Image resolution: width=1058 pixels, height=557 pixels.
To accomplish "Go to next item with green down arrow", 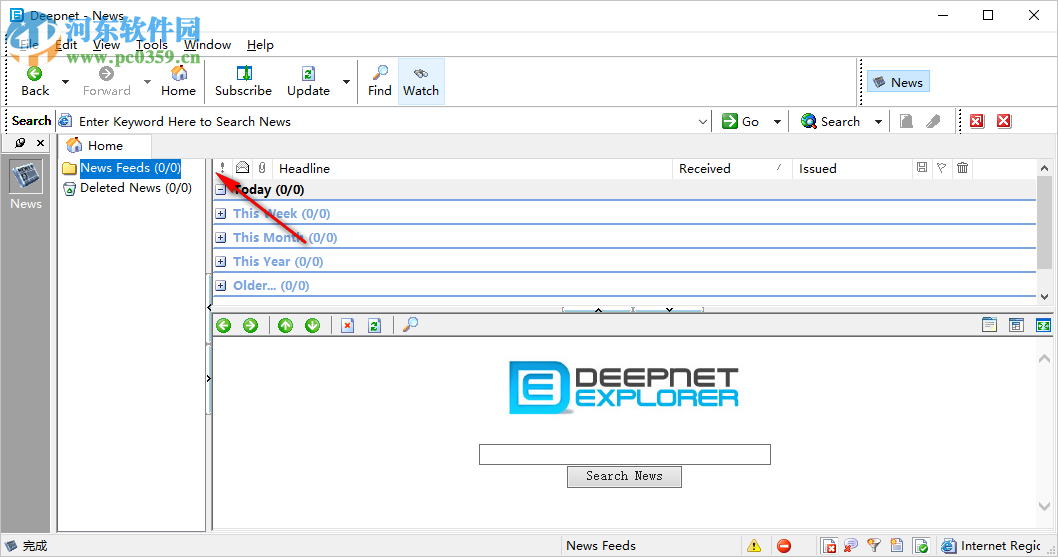I will (312, 325).
